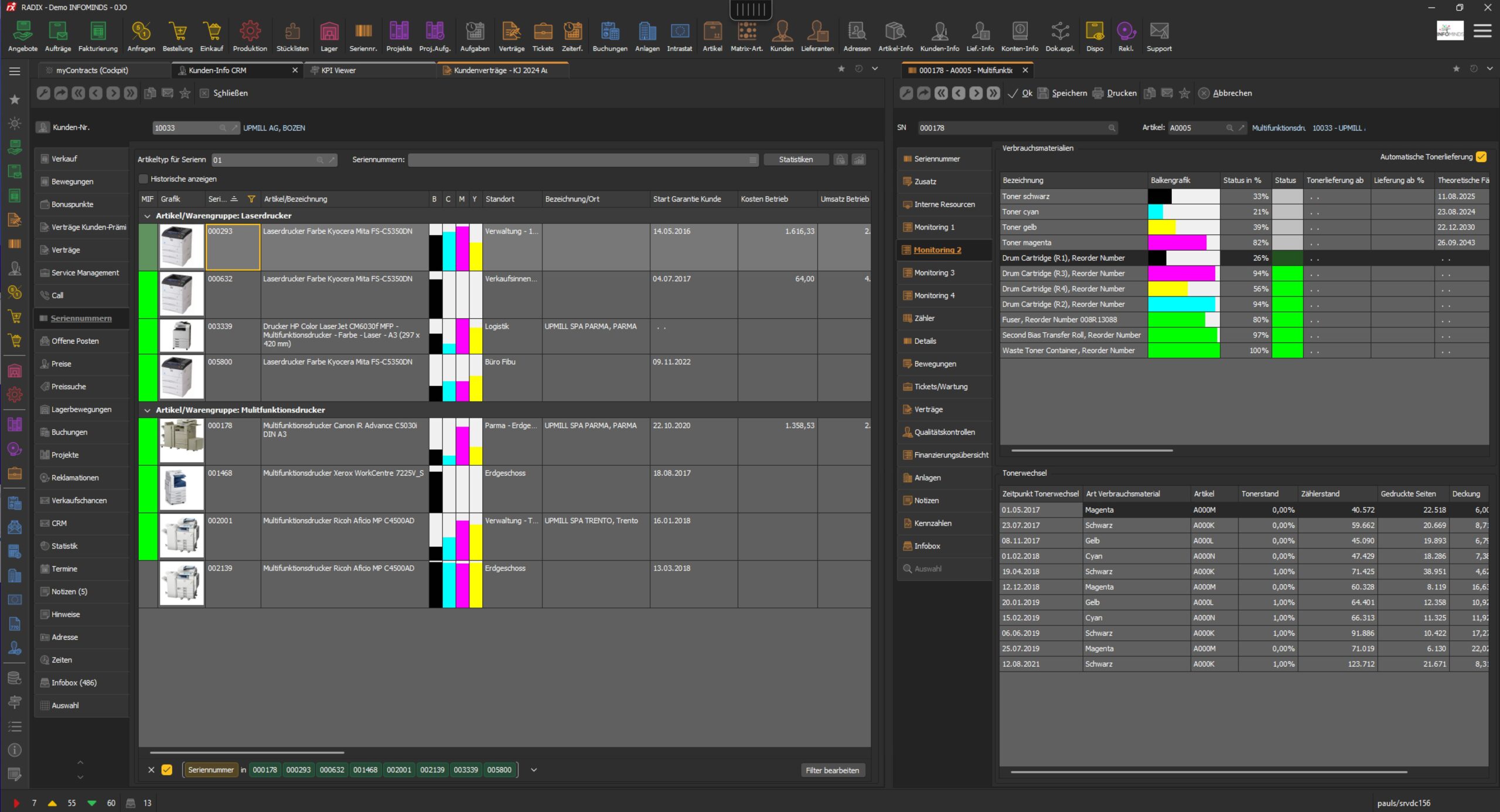This screenshot has height=812, width=1500.
Task: Collapse the Artikel/Warengruppe: Laserdrucker group
Action: pyautogui.click(x=148, y=216)
